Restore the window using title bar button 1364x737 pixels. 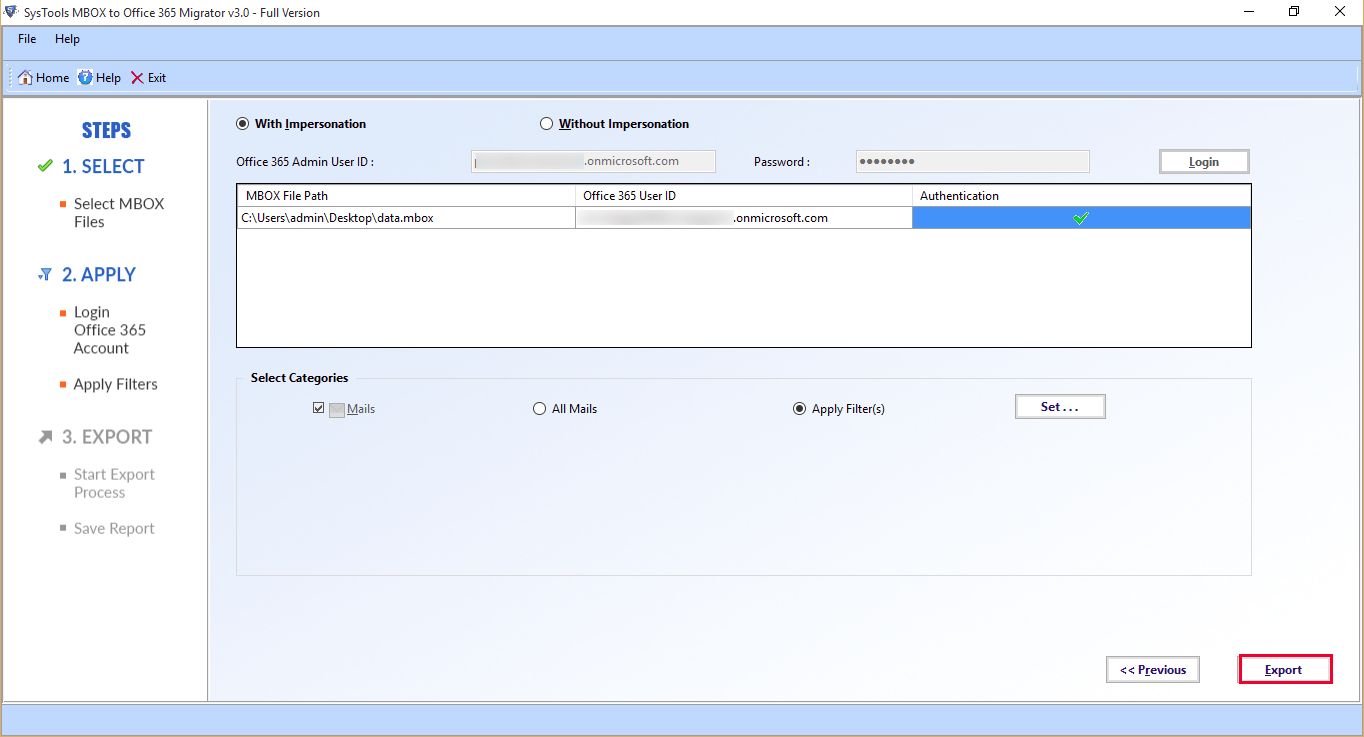click(x=1294, y=12)
